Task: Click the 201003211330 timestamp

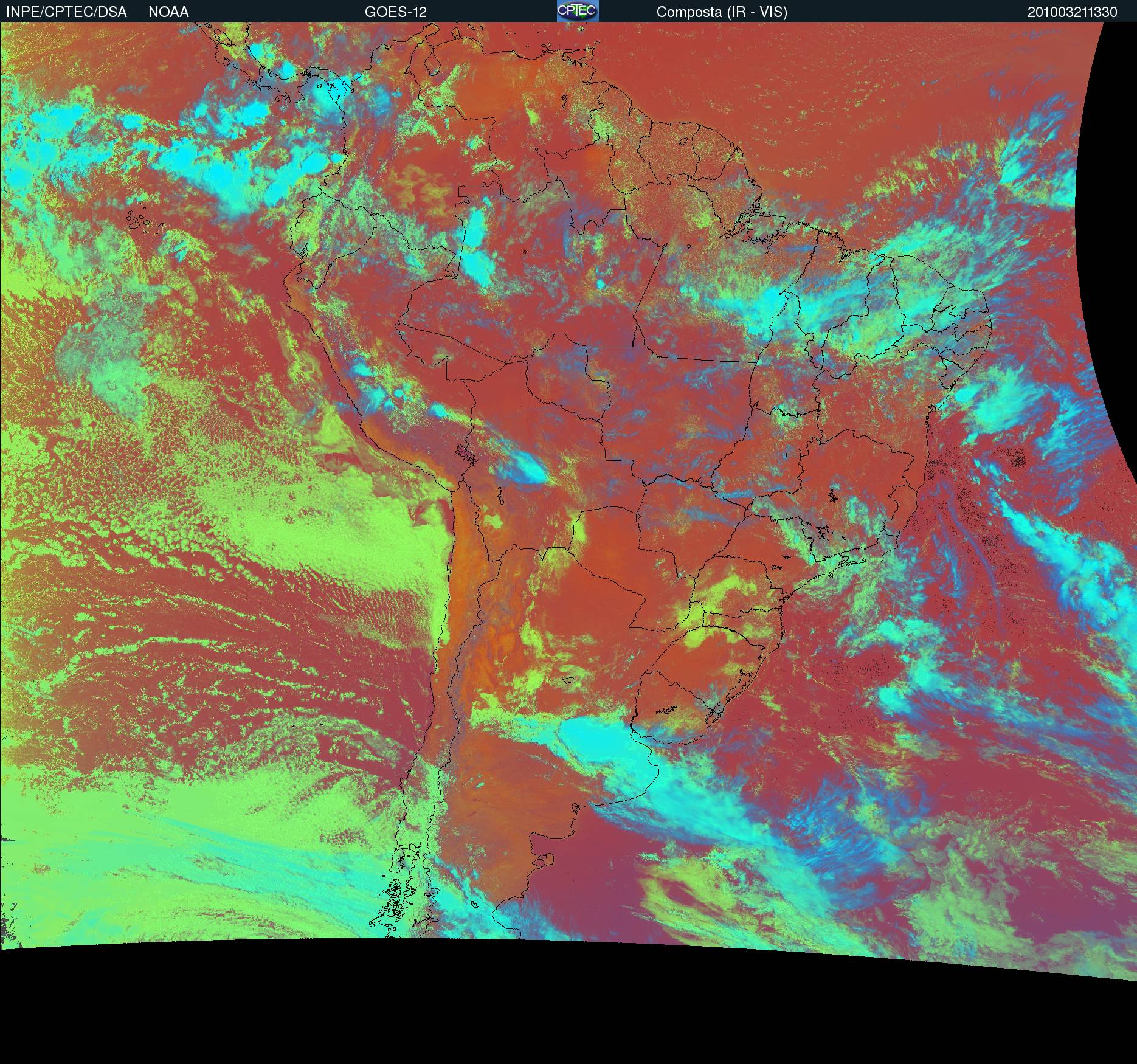Action: point(1073,12)
